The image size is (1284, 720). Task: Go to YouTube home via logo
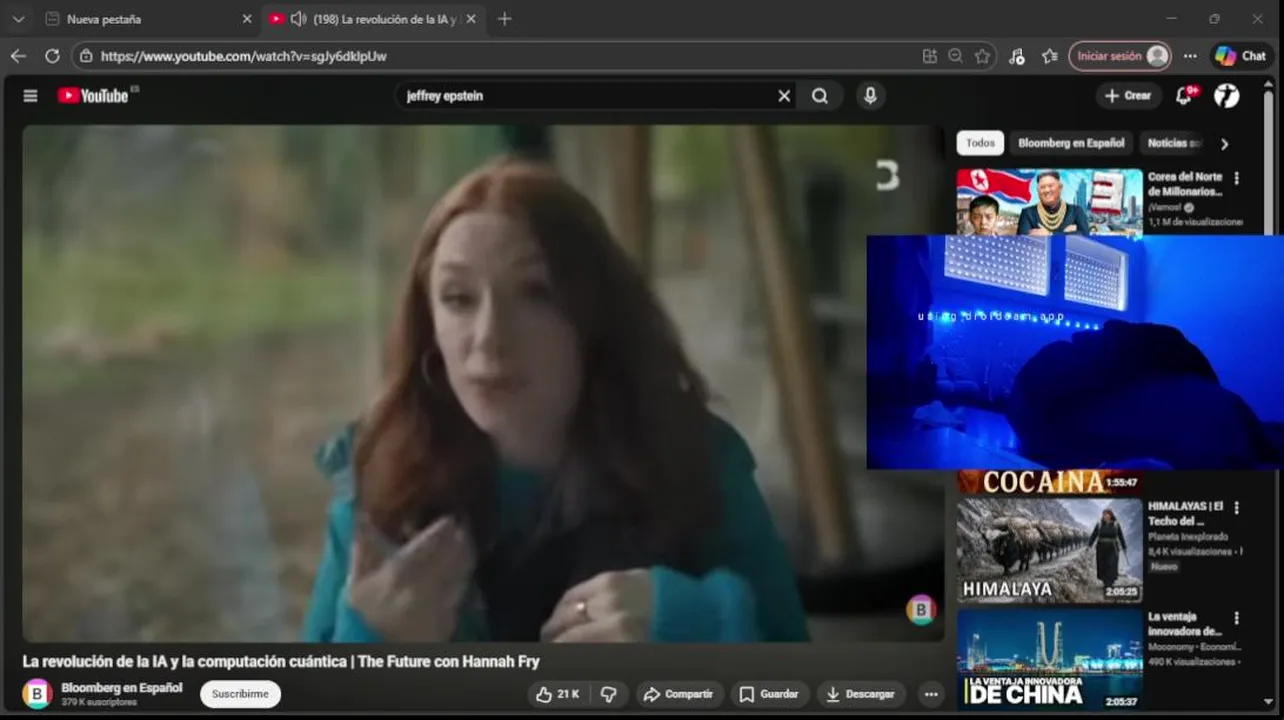pyautogui.click(x=93, y=96)
